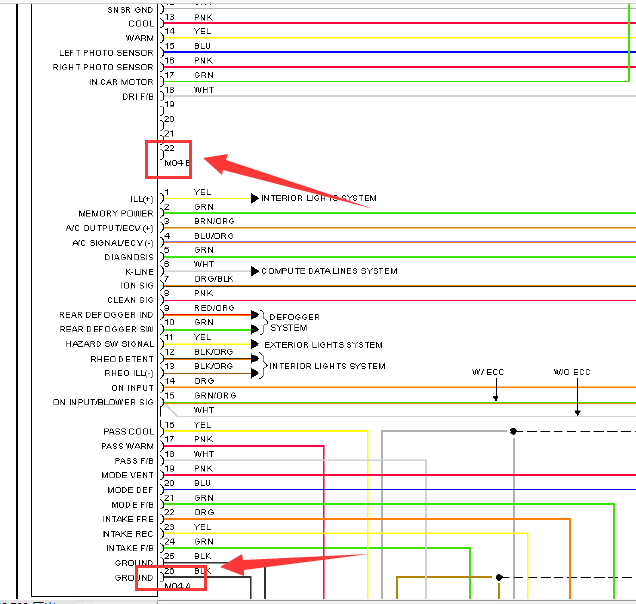Click the arrowhead on HAZARD SW SIGNAL wire
636x604 pixels.
click(x=255, y=344)
